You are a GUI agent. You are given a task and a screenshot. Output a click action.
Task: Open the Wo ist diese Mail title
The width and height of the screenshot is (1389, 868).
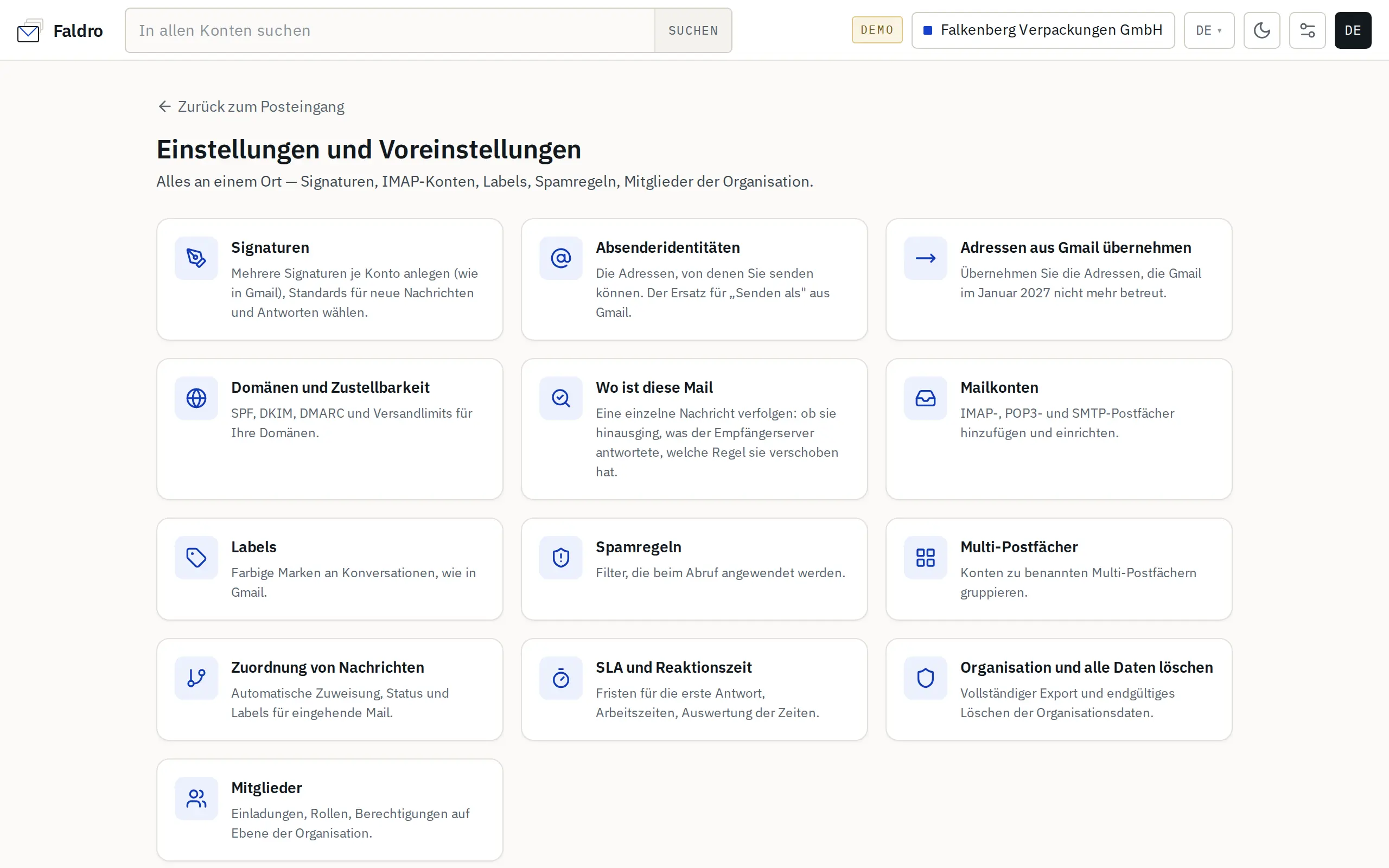654,387
